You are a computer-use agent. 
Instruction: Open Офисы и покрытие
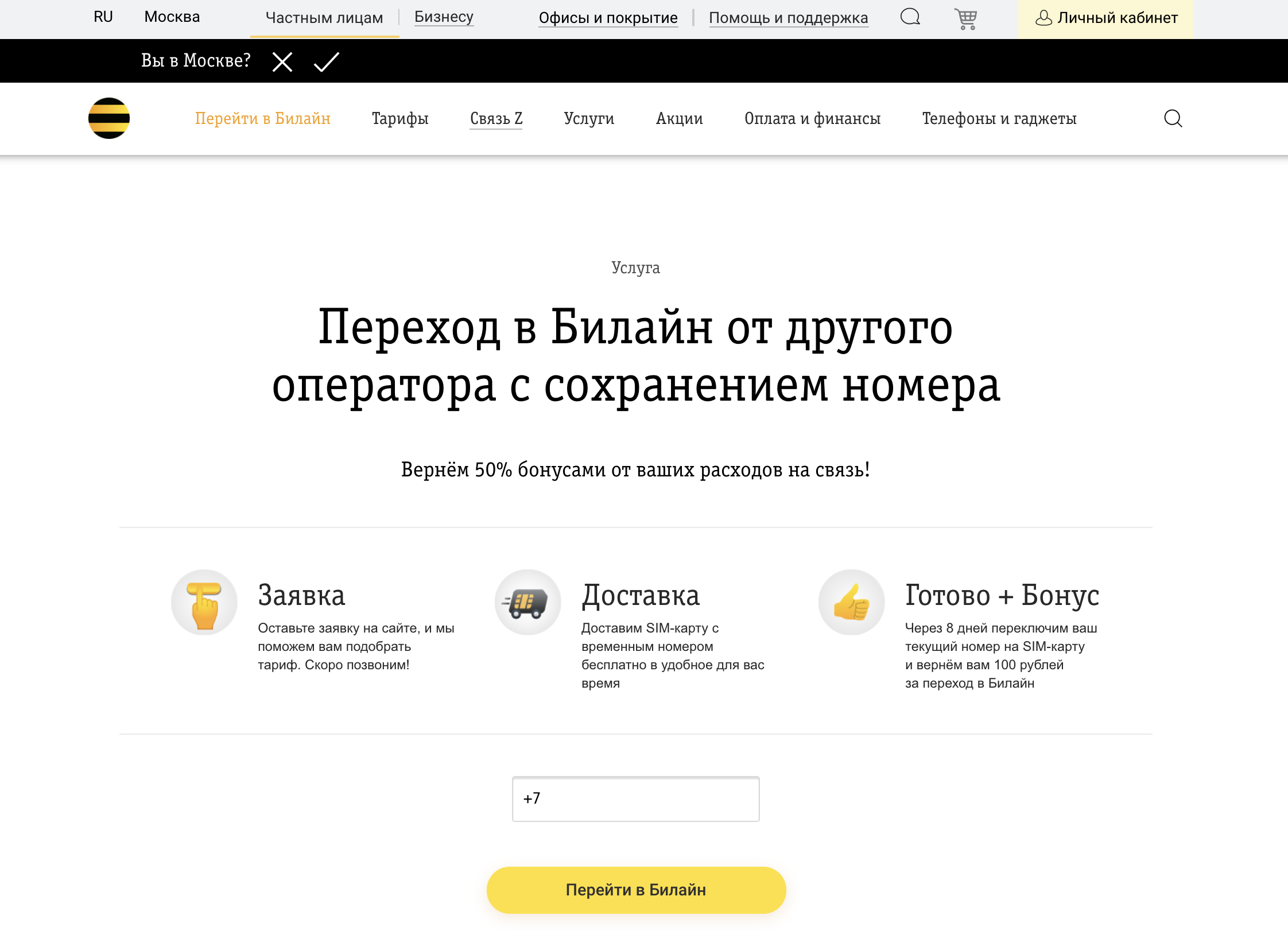608,17
